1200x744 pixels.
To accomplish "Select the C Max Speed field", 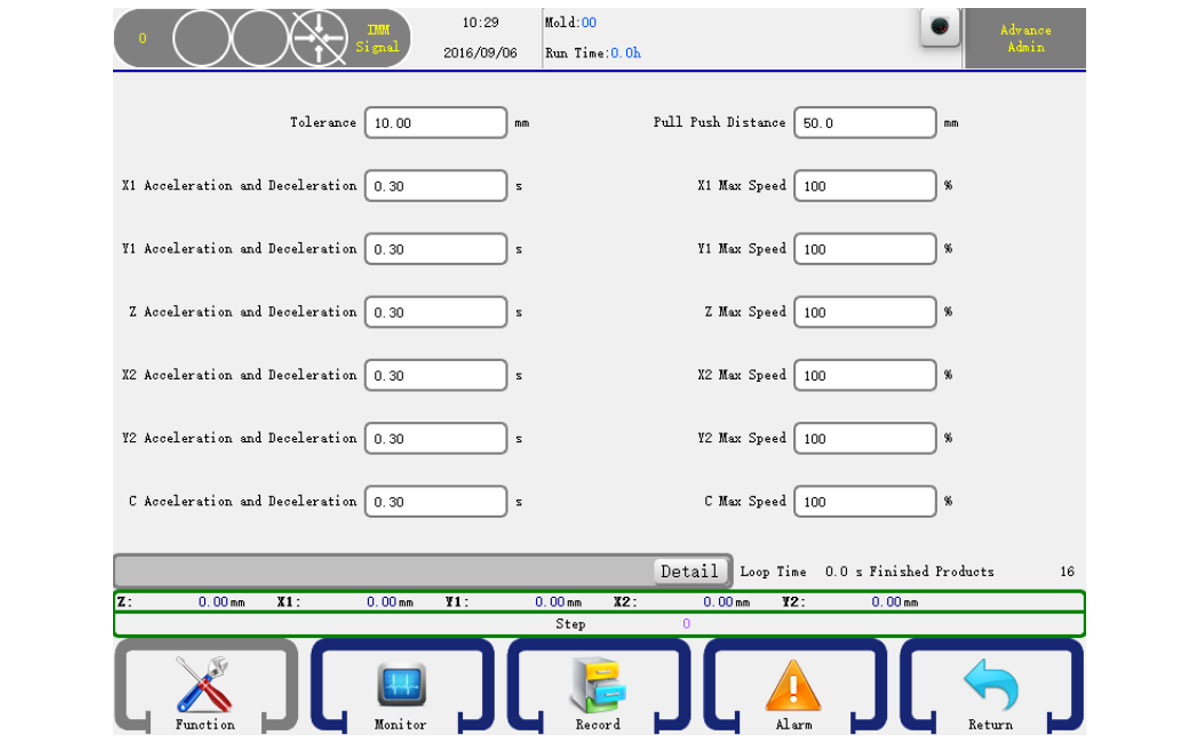I will click(x=865, y=501).
